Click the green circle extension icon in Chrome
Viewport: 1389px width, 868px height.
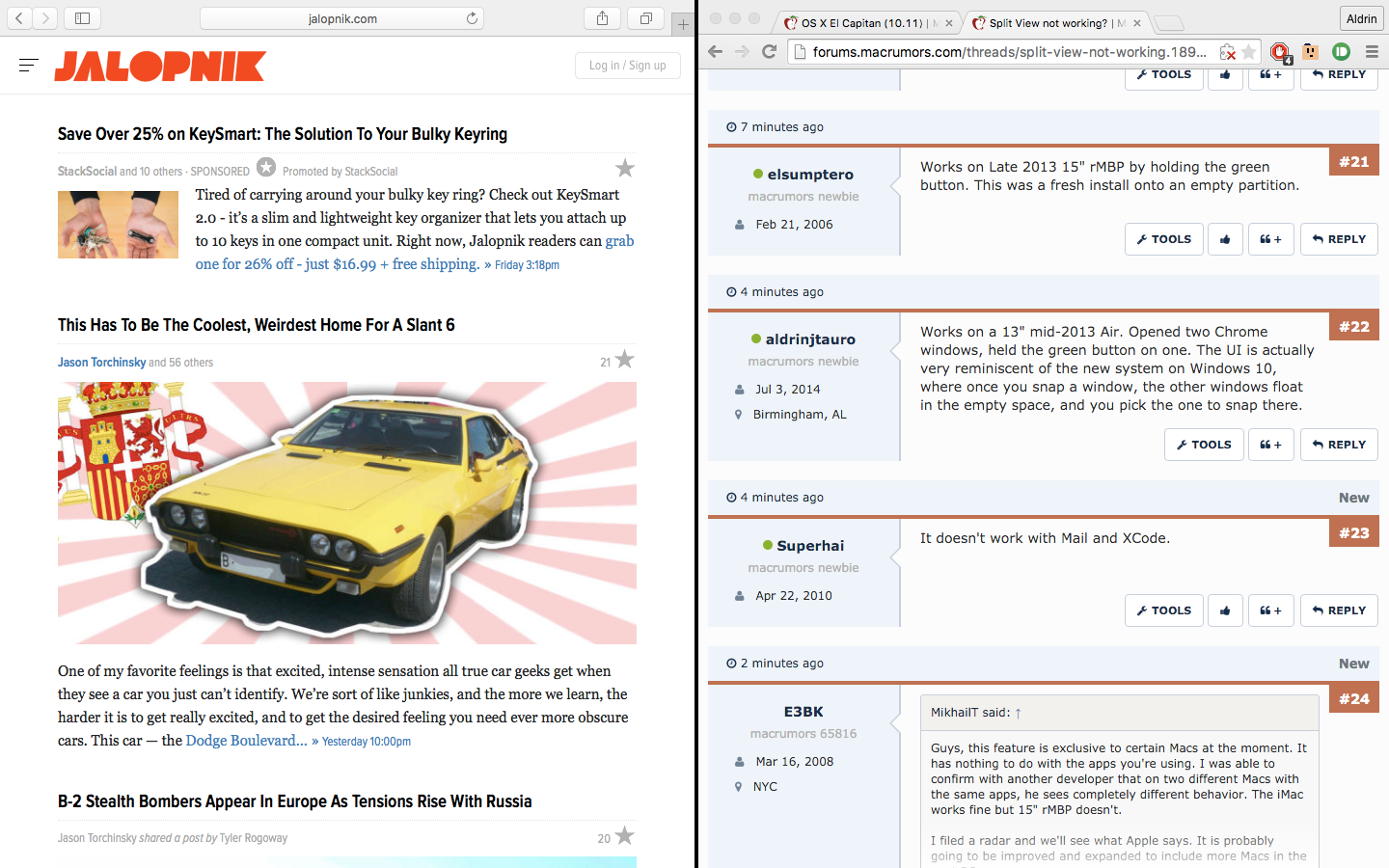(x=1341, y=52)
